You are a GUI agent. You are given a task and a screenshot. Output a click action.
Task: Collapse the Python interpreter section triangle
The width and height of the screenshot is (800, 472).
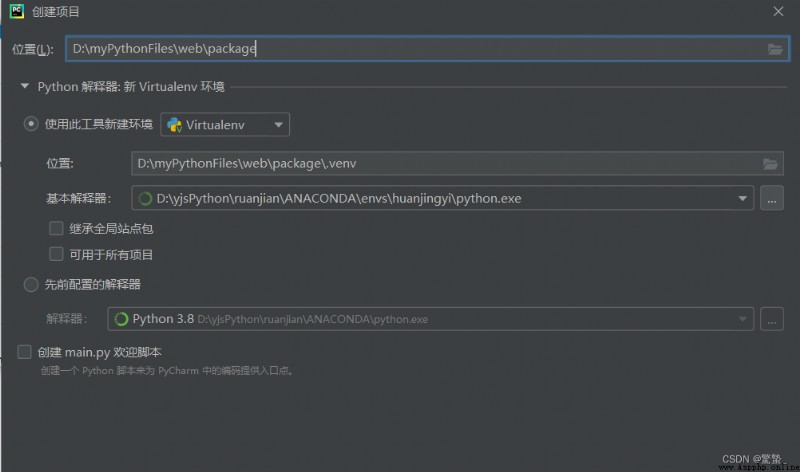click(x=24, y=86)
